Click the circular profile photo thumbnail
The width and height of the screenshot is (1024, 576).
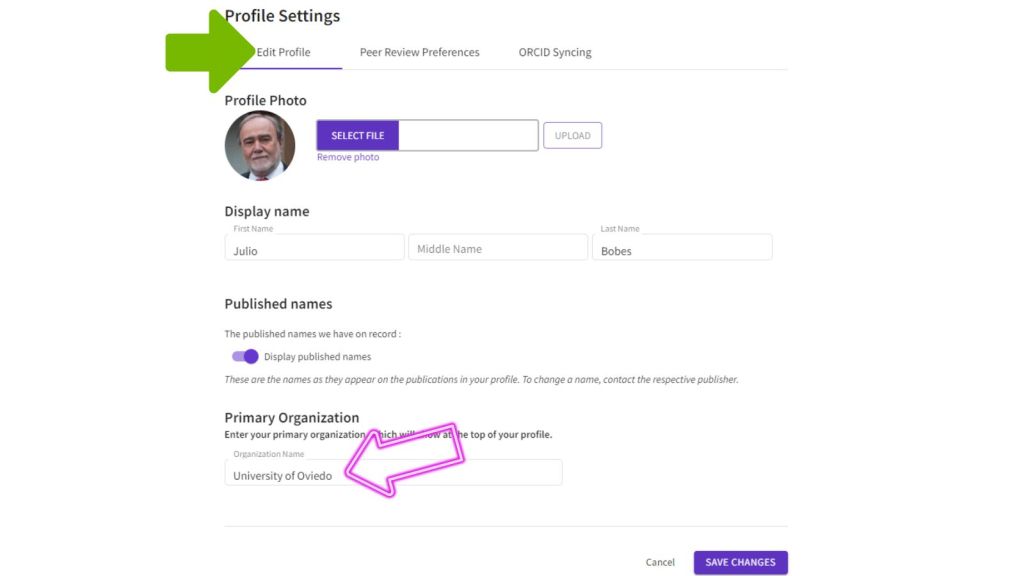click(260, 145)
